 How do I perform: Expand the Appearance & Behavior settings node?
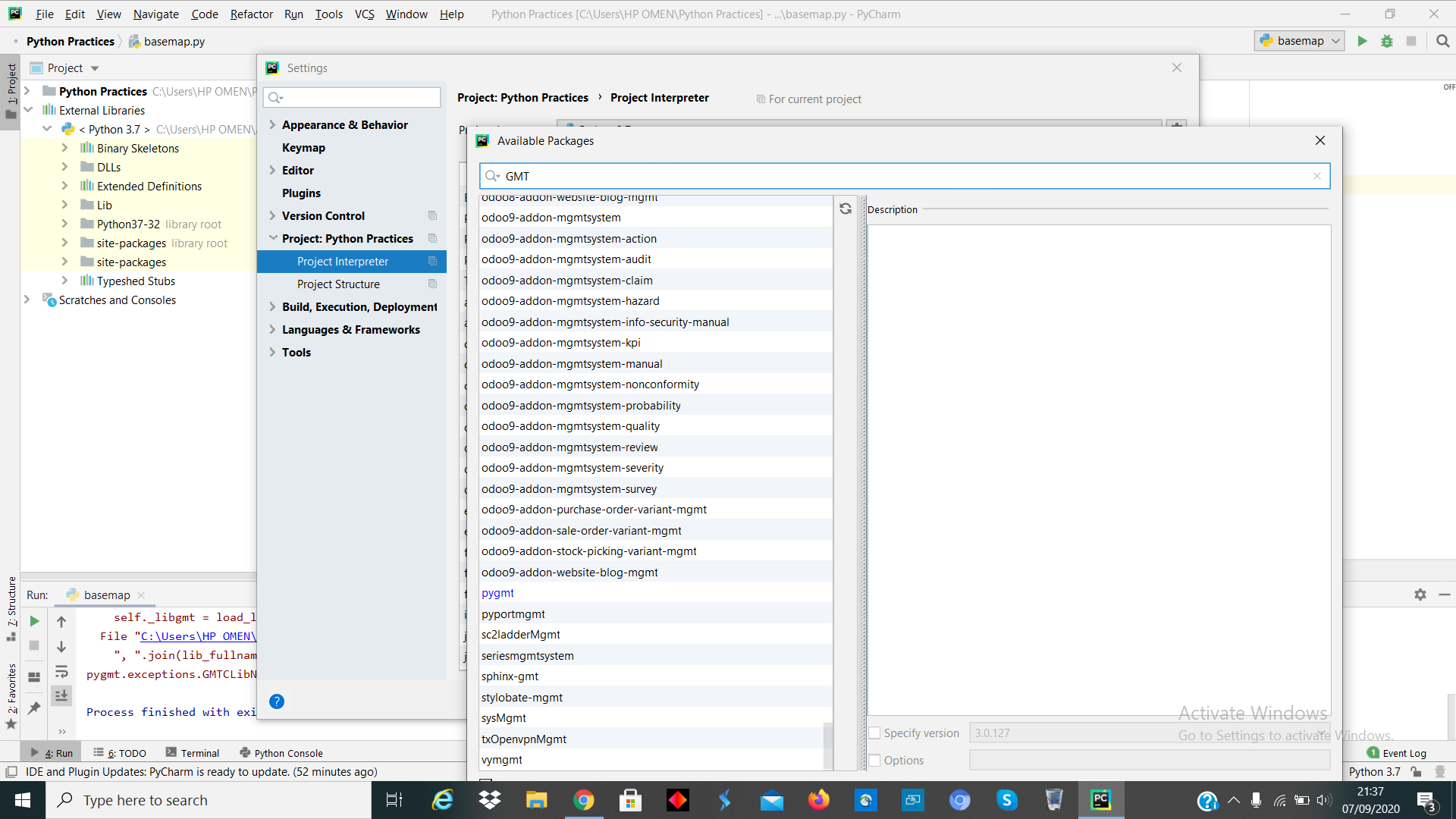(x=274, y=124)
